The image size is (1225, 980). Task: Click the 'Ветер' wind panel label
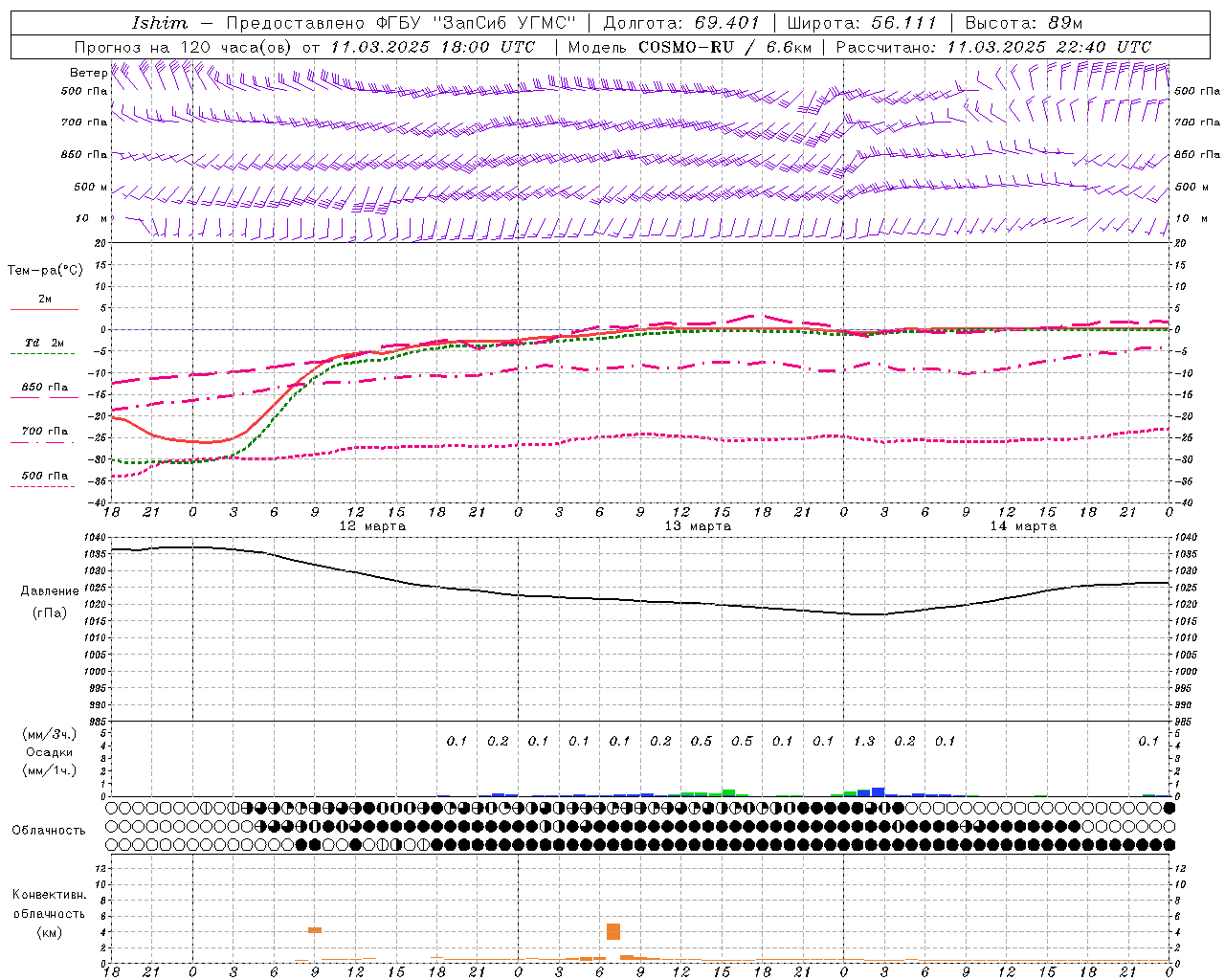coord(88,73)
